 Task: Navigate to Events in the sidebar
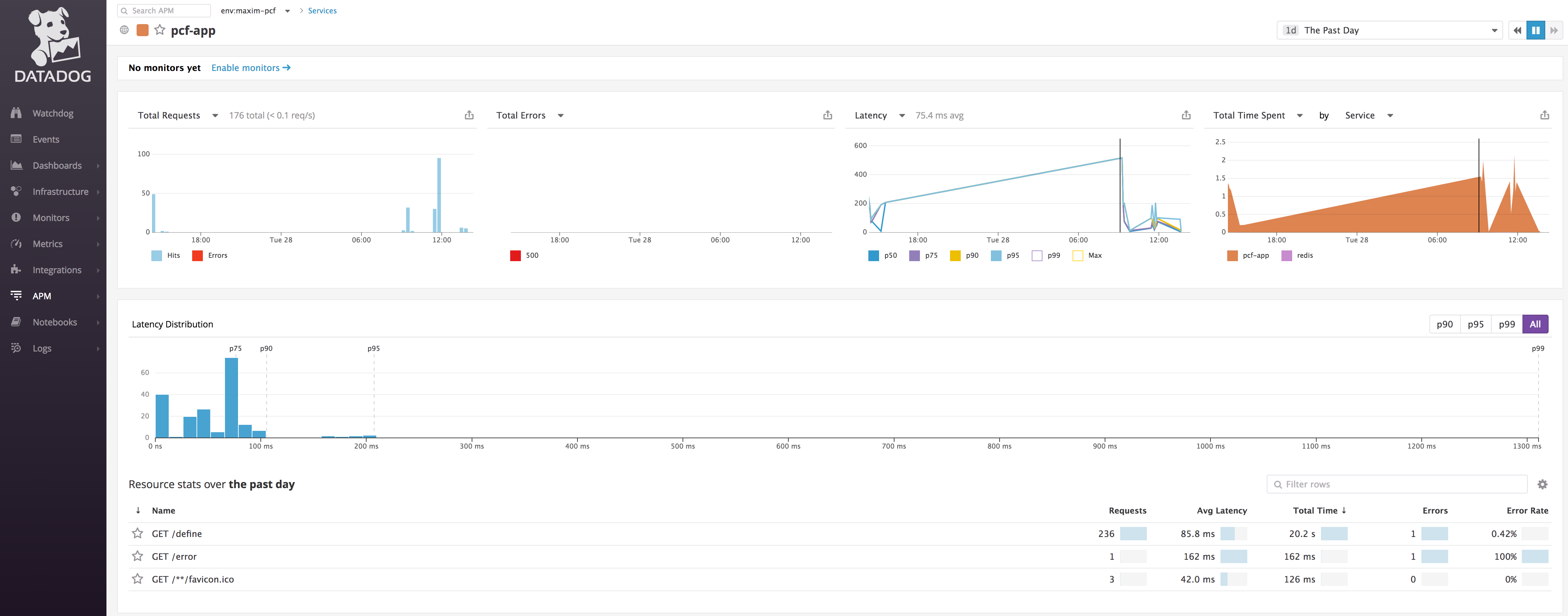click(x=46, y=139)
